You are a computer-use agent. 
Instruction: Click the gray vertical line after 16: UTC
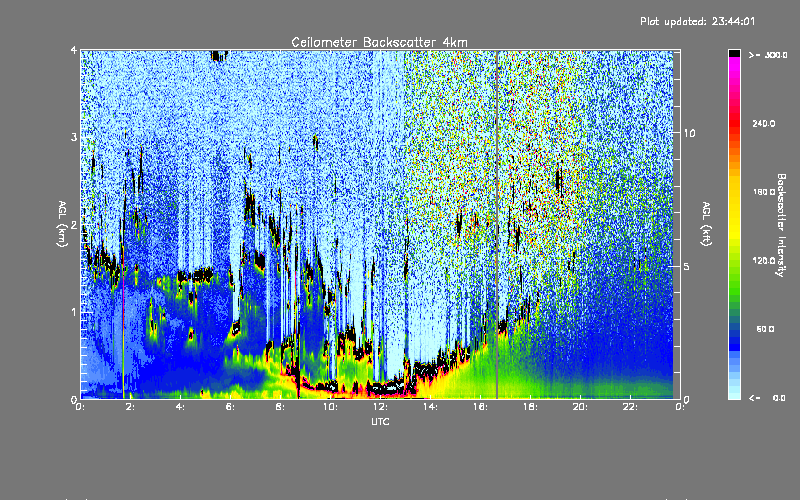497,224
